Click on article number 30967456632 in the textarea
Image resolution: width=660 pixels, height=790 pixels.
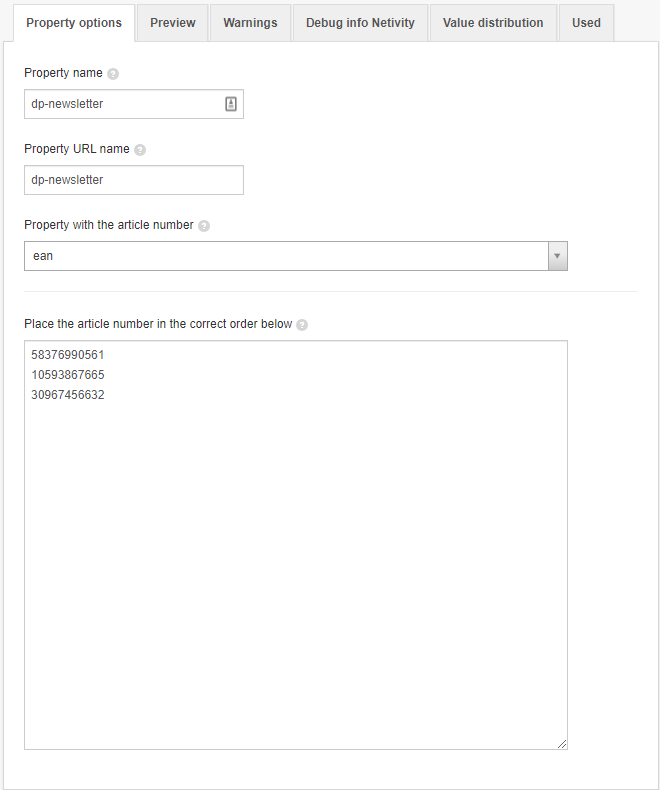[x=68, y=395]
